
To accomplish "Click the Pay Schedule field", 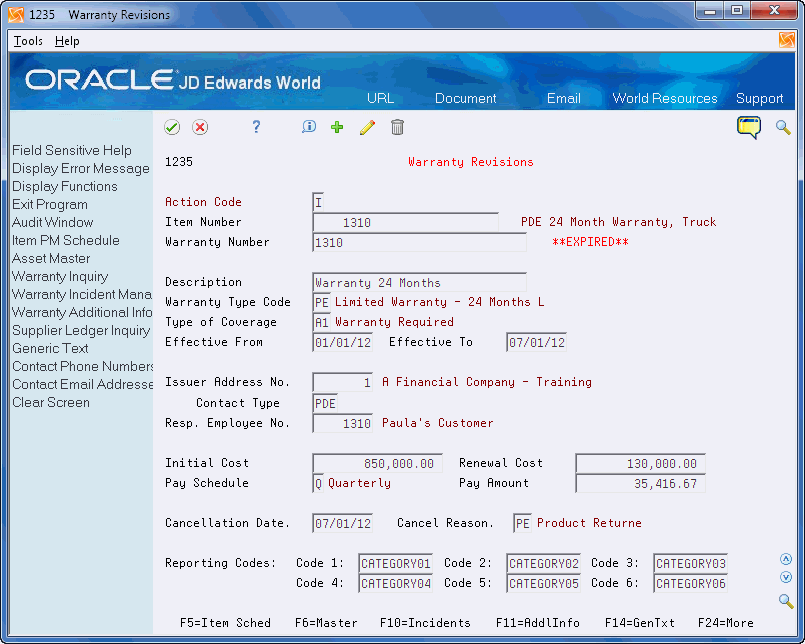I will pyautogui.click(x=318, y=484).
